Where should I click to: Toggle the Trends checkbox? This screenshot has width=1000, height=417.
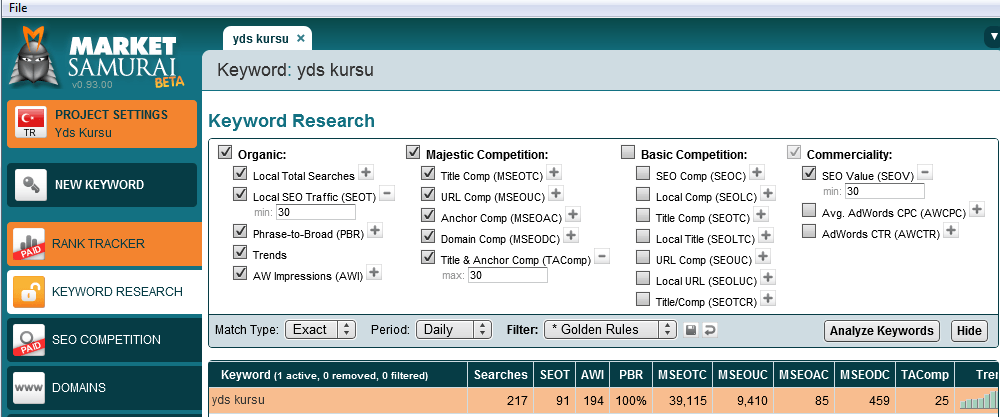[240, 254]
